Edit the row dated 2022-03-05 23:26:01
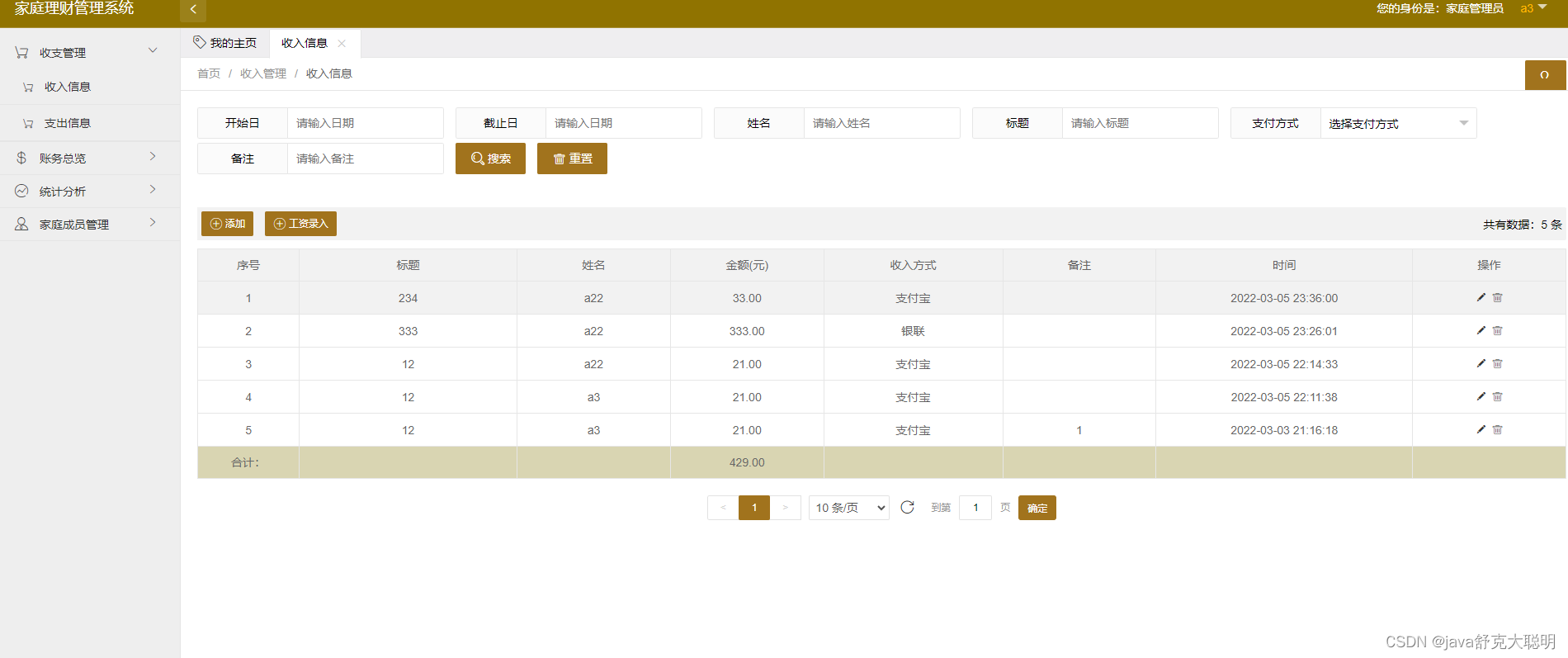The height and width of the screenshot is (658, 1568). coord(1481,330)
